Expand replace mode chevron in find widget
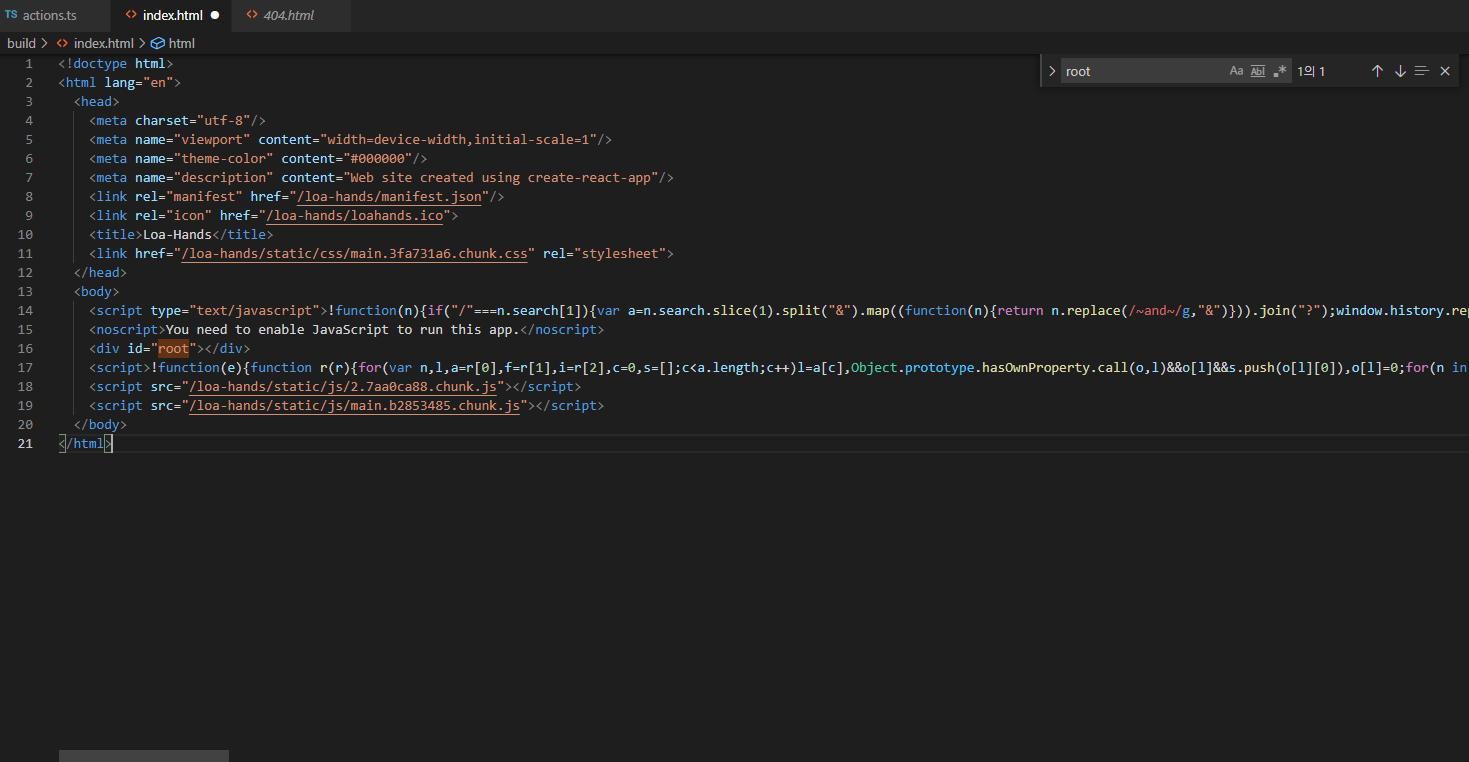 click(x=1052, y=71)
